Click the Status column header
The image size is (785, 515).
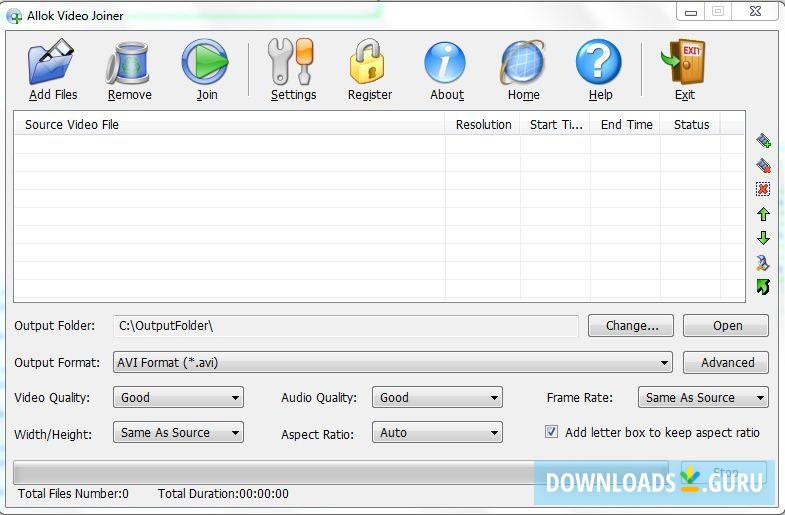690,125
